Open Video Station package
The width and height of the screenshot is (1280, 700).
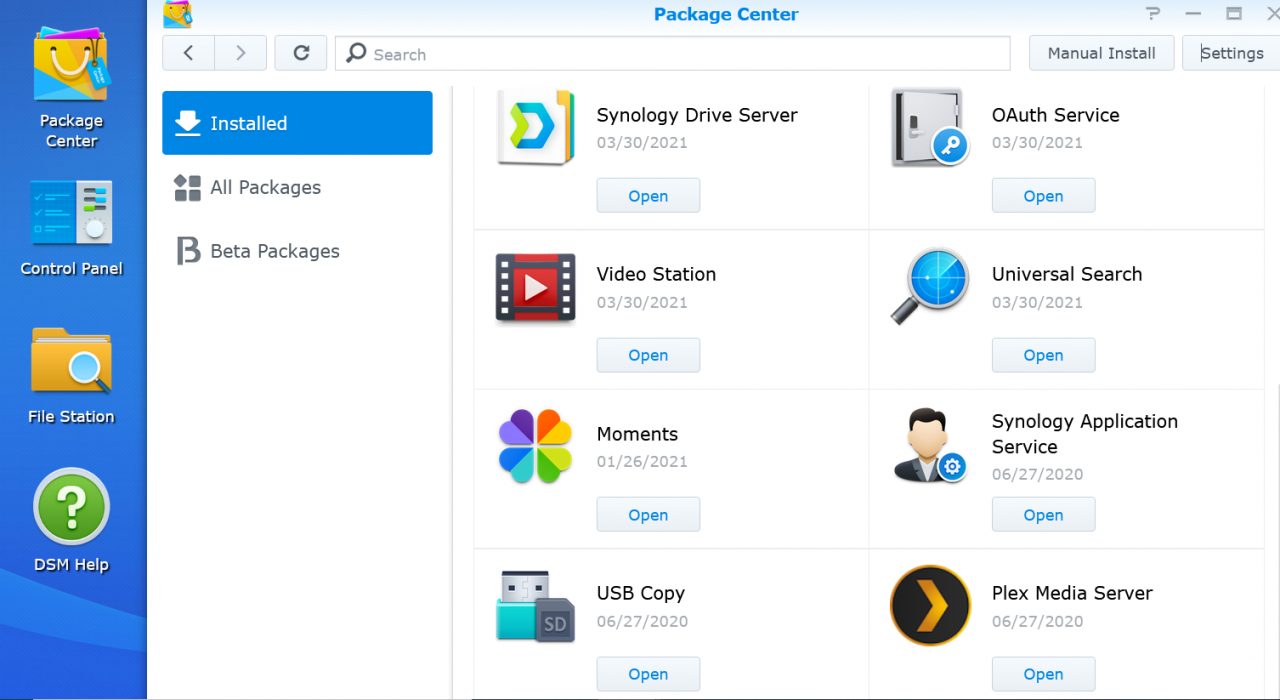click(648, 355)
